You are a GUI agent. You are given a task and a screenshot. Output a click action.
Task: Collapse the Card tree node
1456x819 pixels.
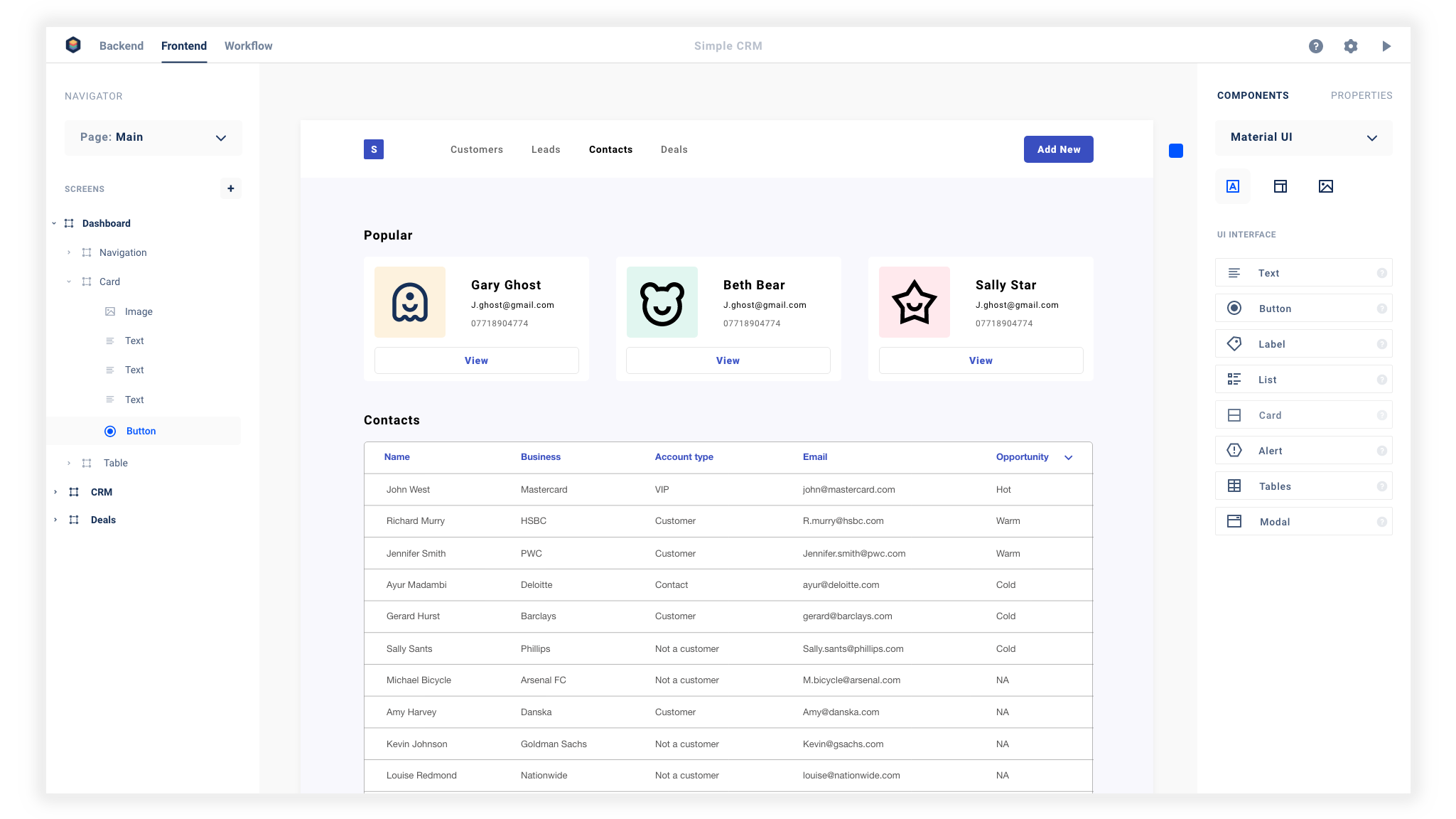[x=69, y=282]
